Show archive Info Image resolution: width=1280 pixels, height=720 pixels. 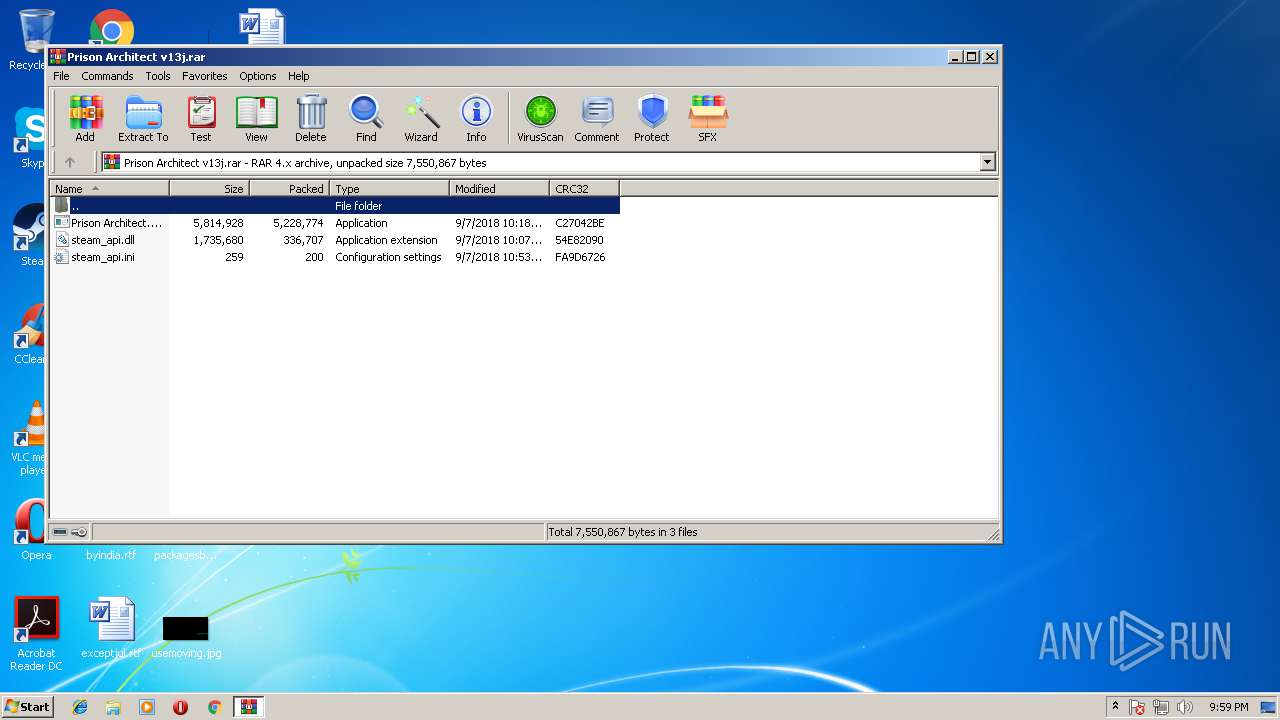point(476,119)
